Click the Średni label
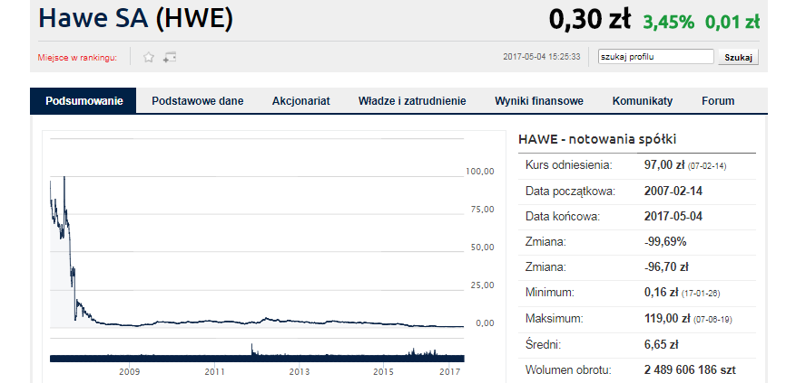 click(x=543, y=345)
